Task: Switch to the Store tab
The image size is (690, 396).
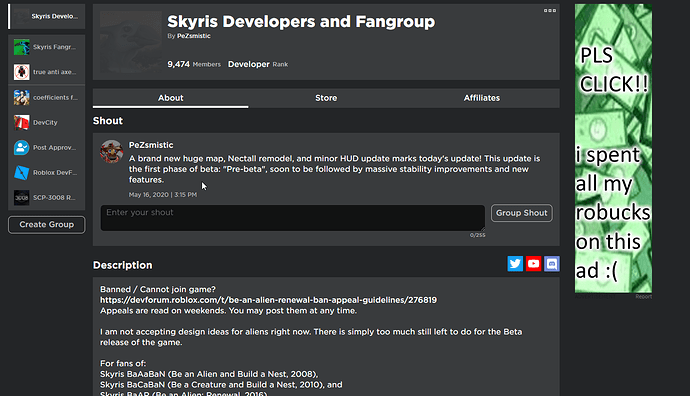Action: coord(326,98)
